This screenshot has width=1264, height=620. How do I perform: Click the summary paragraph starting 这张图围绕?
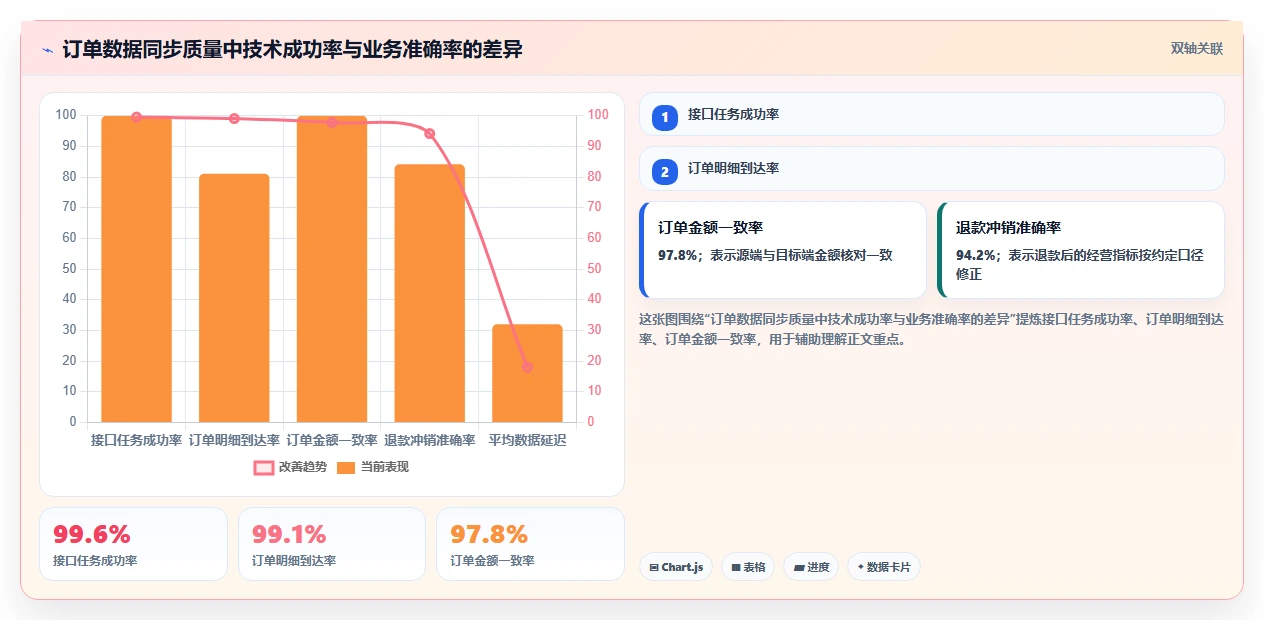(931, 329)
